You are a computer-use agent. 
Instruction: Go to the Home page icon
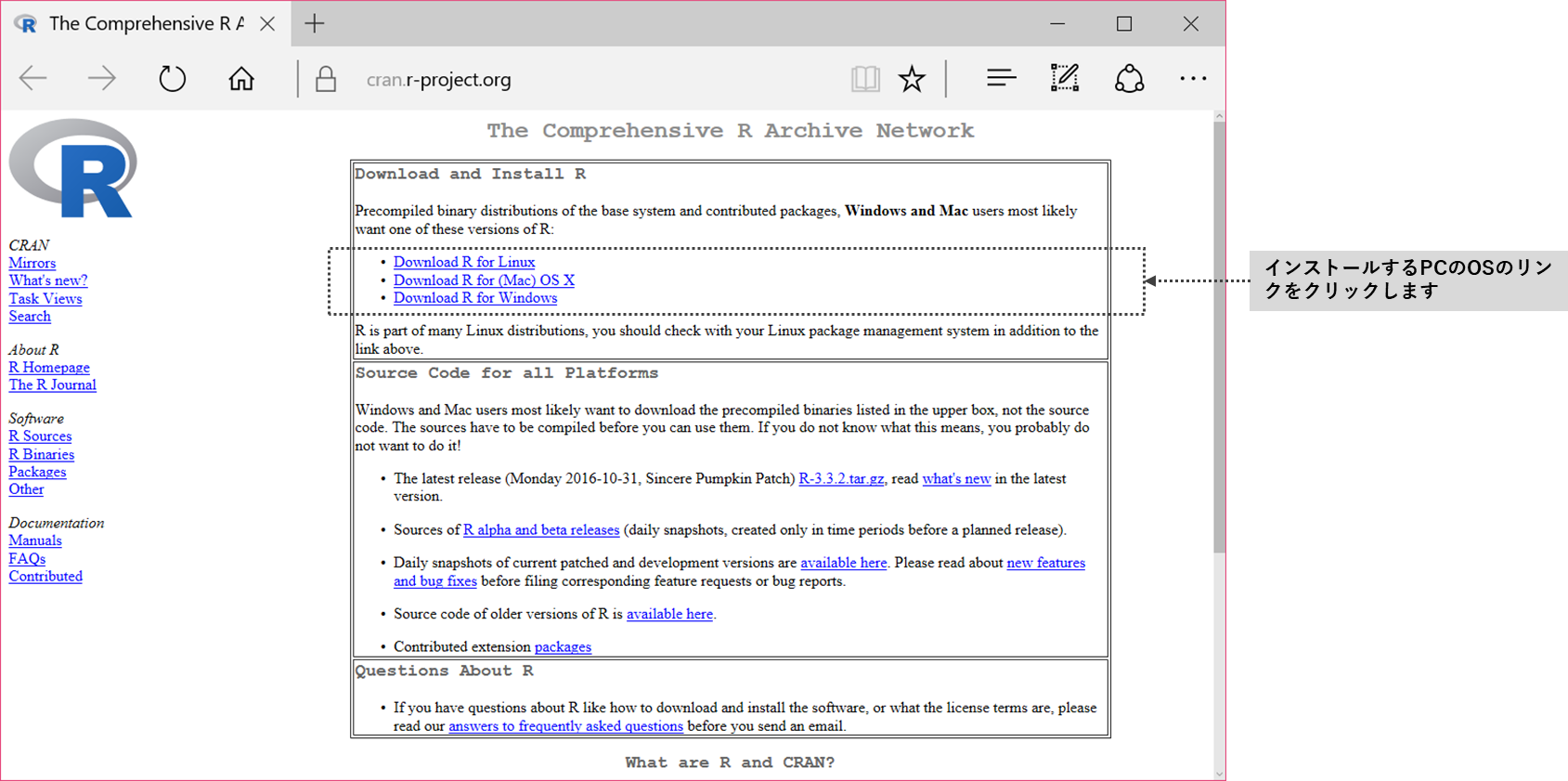coord(241,79)
